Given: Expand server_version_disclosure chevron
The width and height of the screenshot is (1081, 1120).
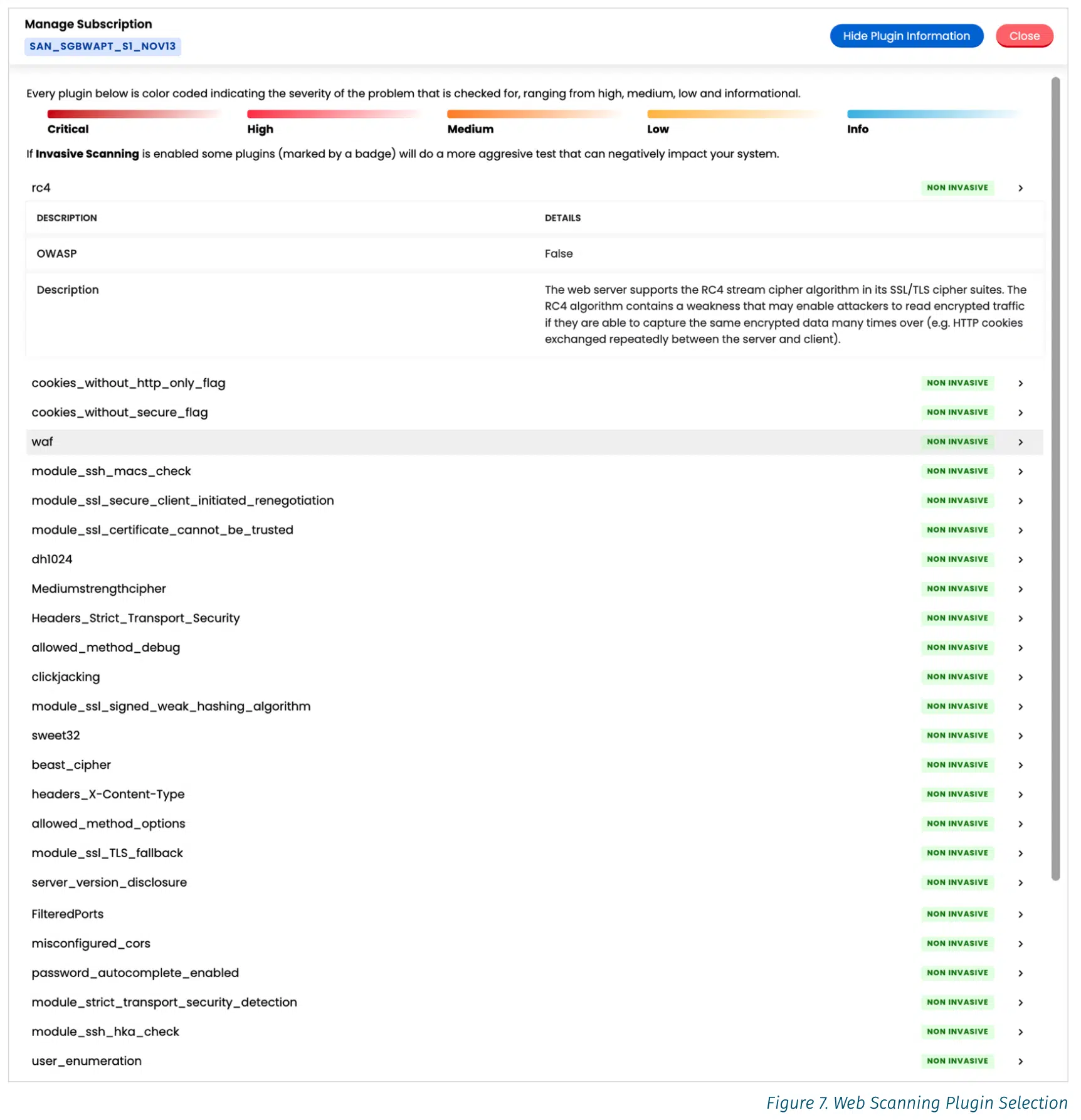Looking at the screenshot, I should coord(1020,883).
